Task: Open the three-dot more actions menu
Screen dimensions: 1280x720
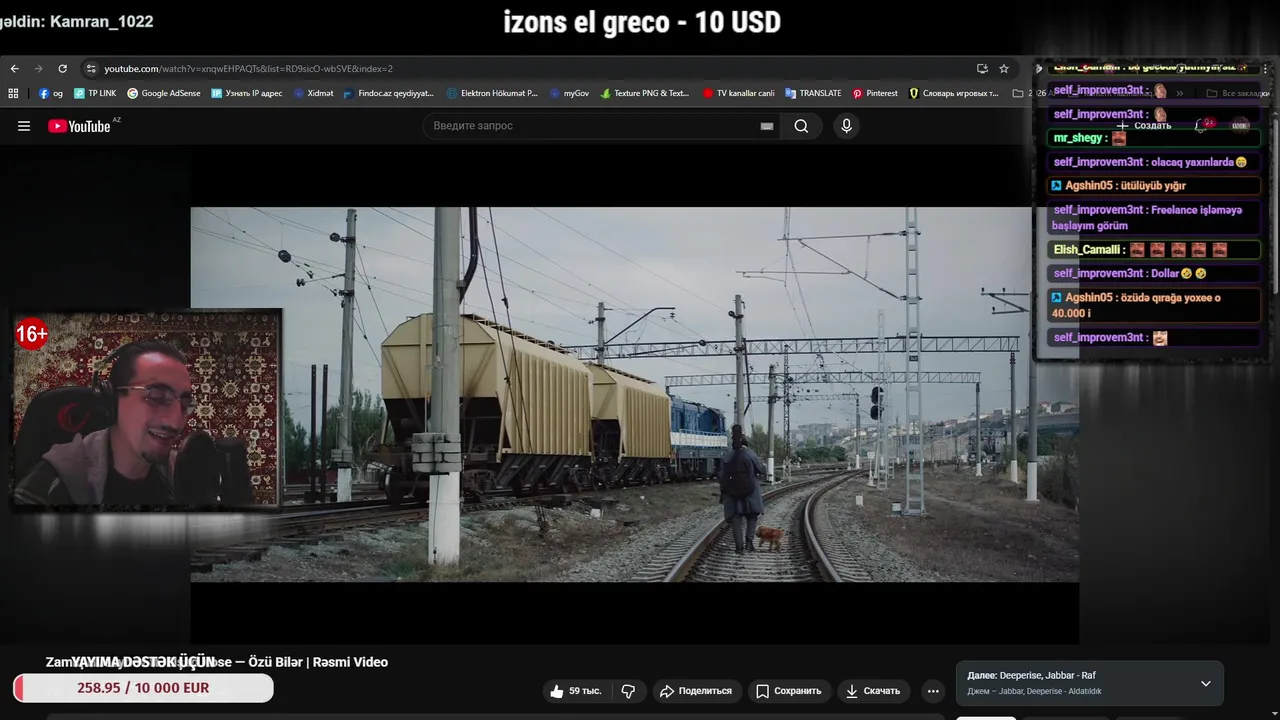Action: [933, 691]
